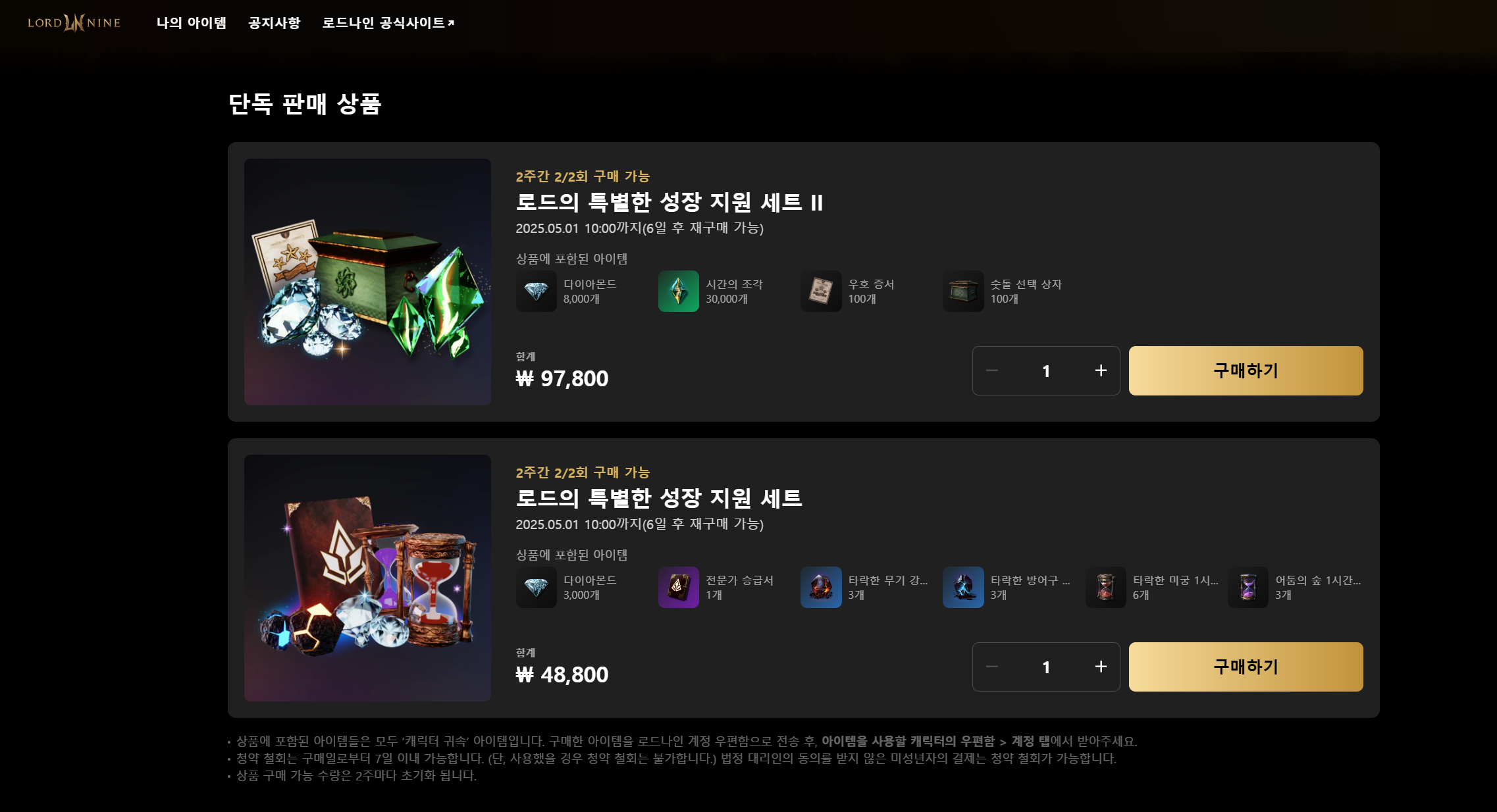Select the 타락한 방어구 강화석 icon

(x=962, y=587)
